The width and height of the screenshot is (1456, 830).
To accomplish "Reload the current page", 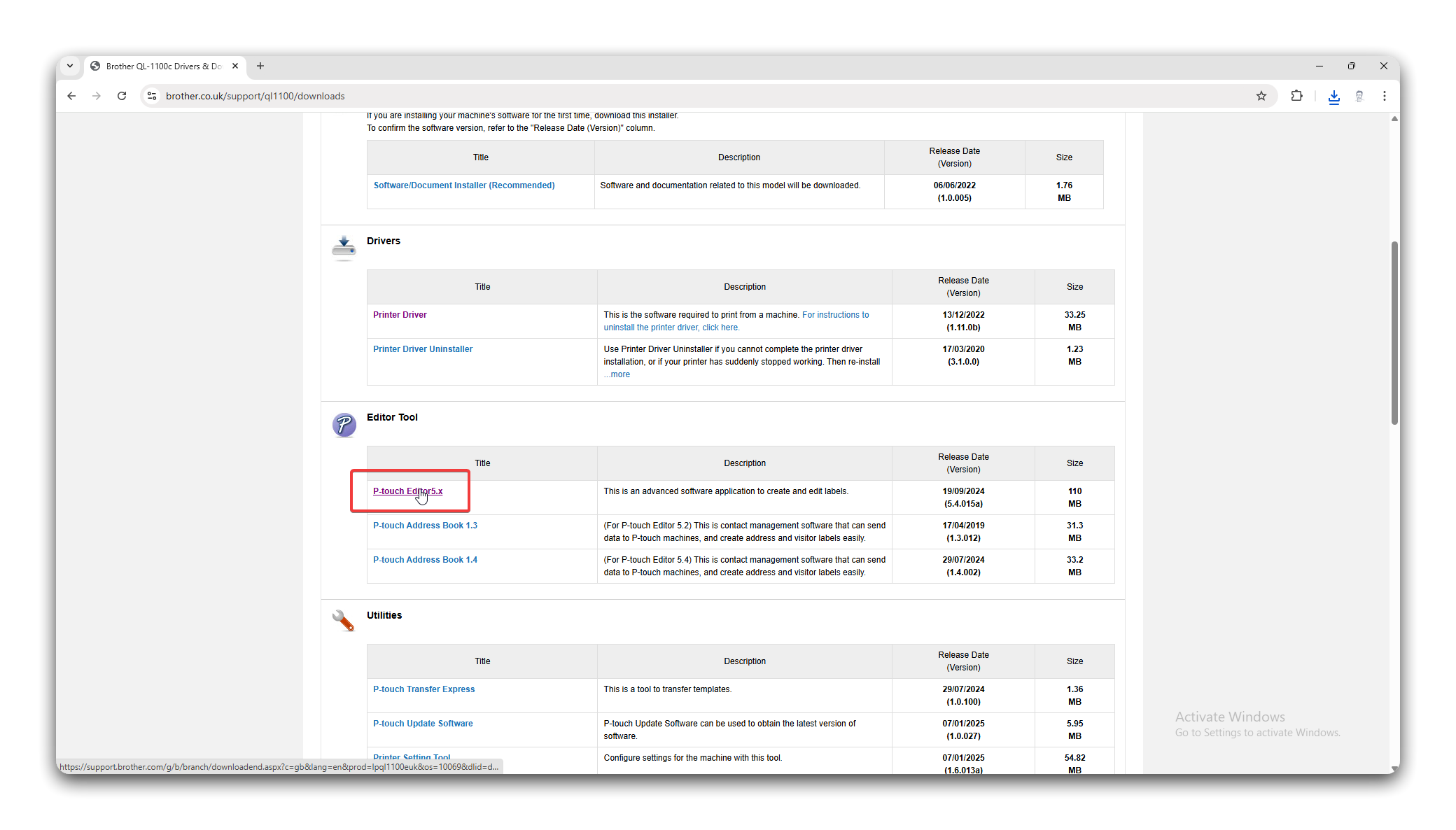I will pos(122,96).
